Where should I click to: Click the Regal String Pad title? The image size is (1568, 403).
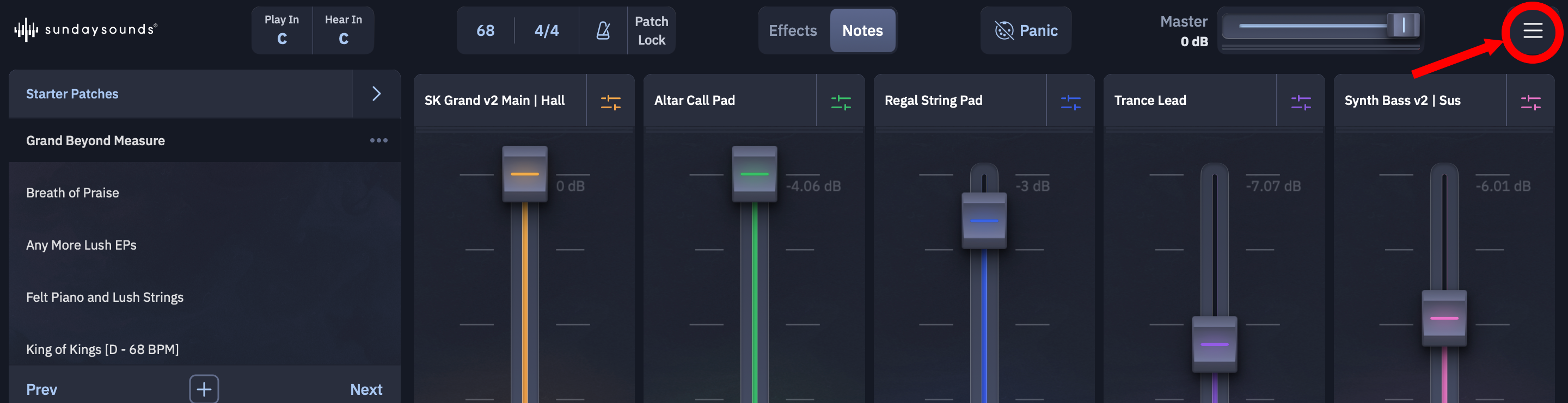[933, 100]
